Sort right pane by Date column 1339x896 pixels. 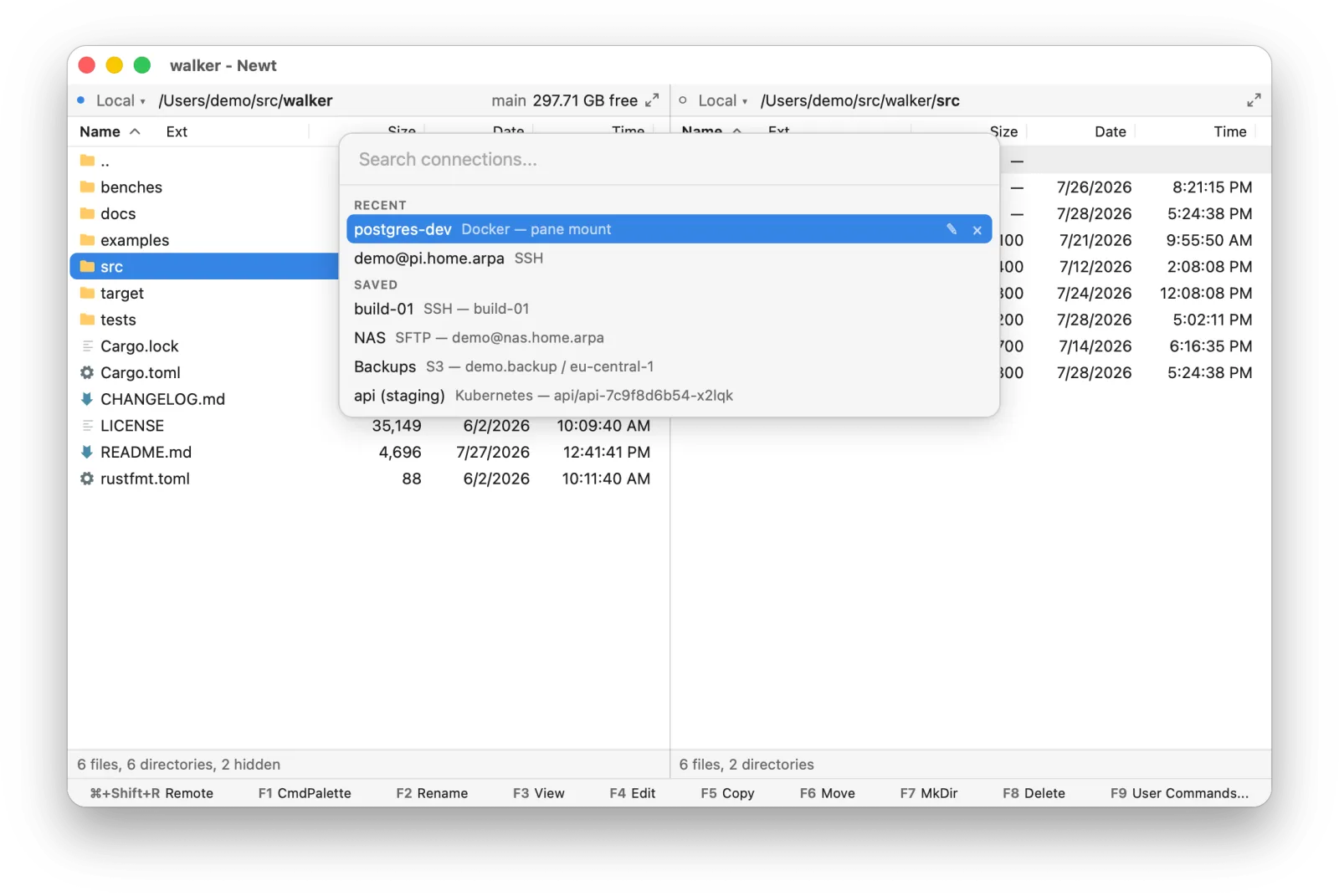(x=1110, y=131)
